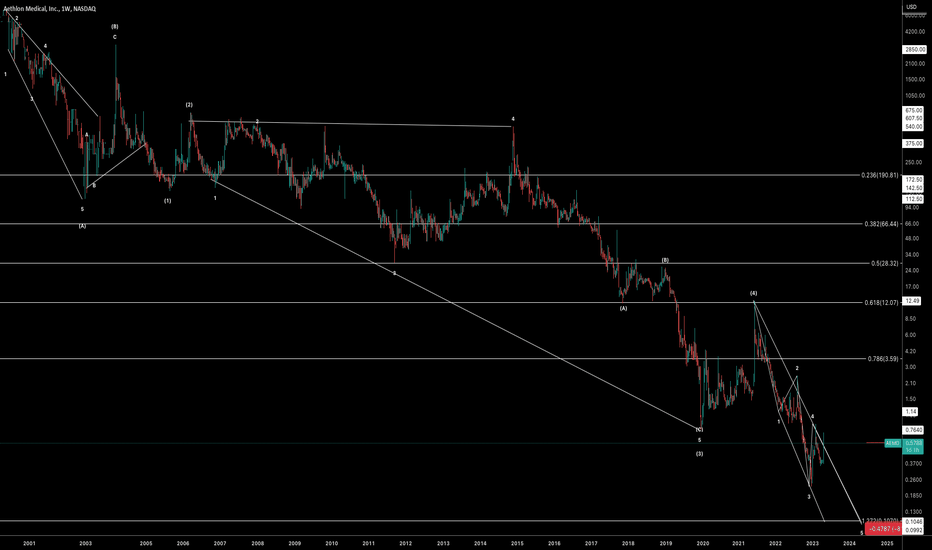
Task: Click the 0.1850 axis value
Action: coord(914,495)
